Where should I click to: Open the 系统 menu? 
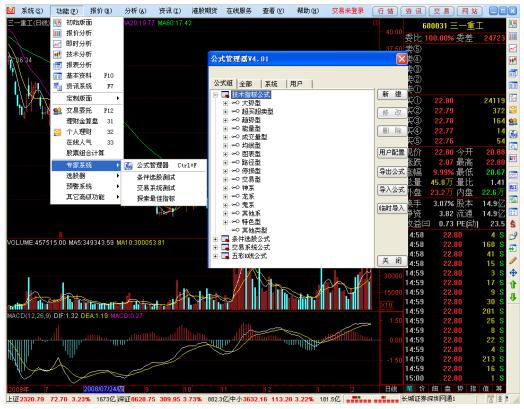[32, 11]
